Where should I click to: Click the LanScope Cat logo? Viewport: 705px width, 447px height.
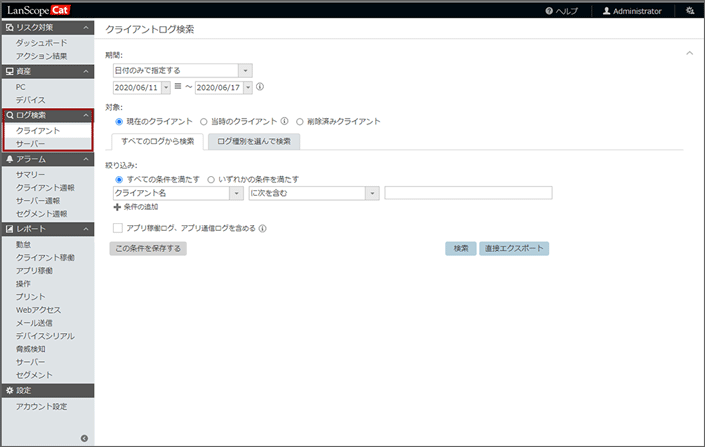(48, 11)
